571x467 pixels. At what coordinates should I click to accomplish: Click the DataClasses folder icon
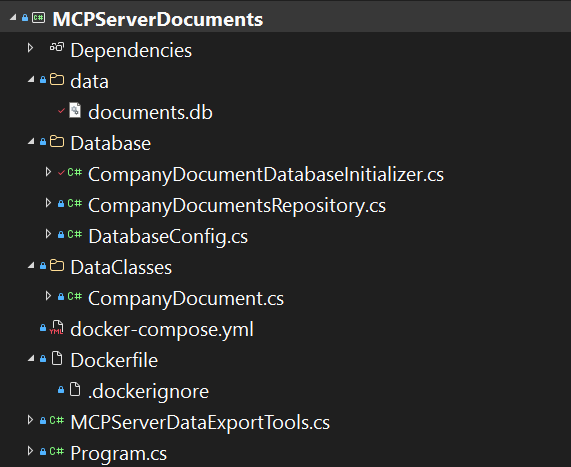point(57,265)
